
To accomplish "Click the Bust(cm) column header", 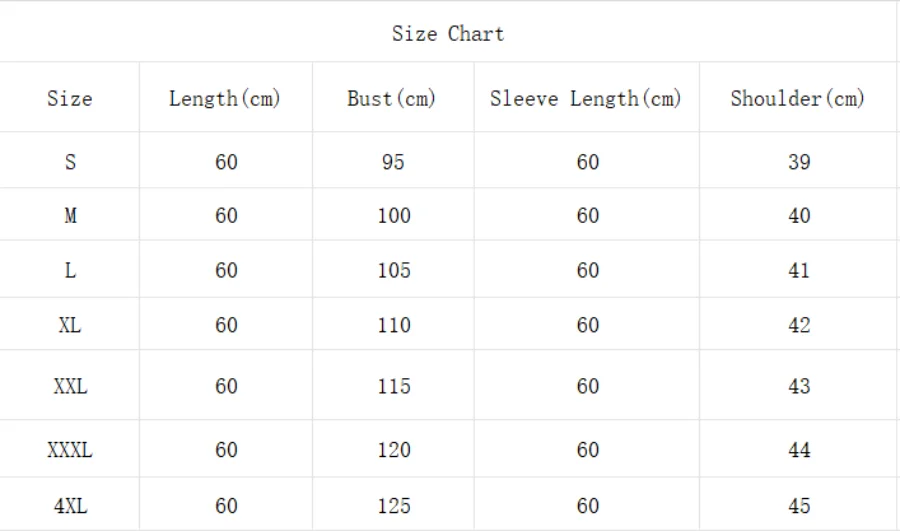I will pyautogui.click(x=392, y=98).
